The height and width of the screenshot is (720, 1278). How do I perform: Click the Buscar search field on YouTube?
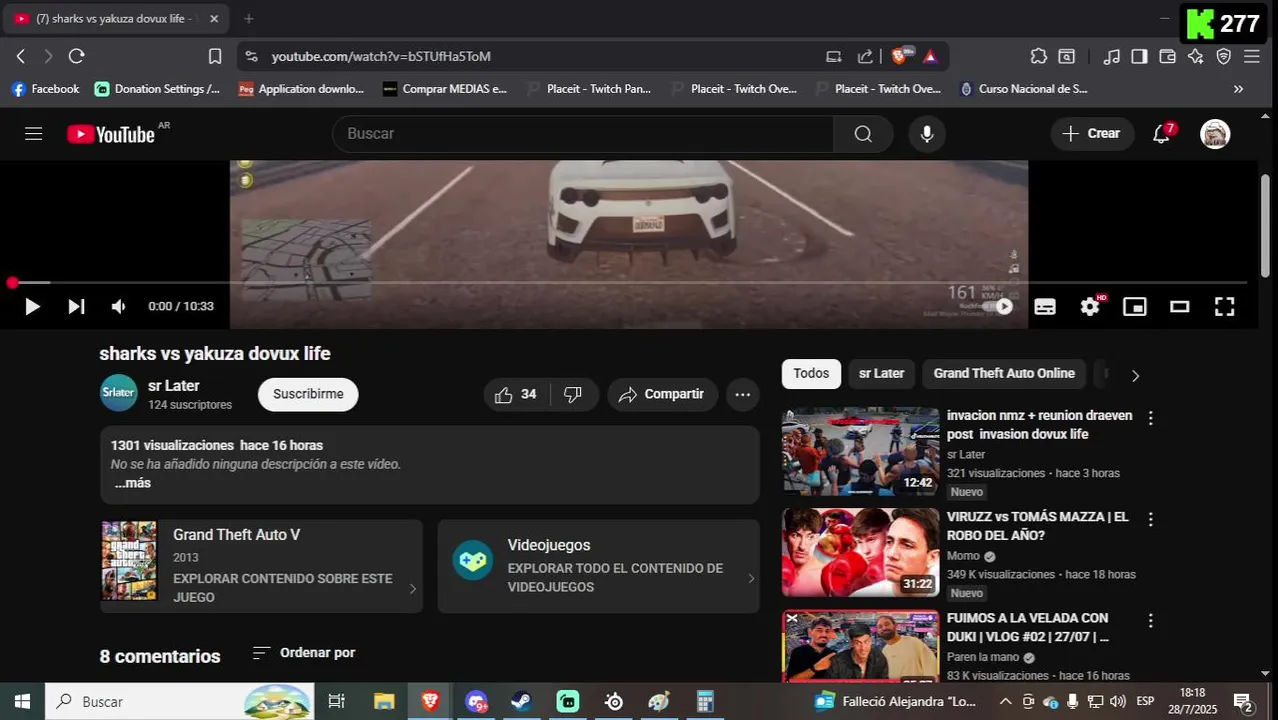click(x=583, y=134)
